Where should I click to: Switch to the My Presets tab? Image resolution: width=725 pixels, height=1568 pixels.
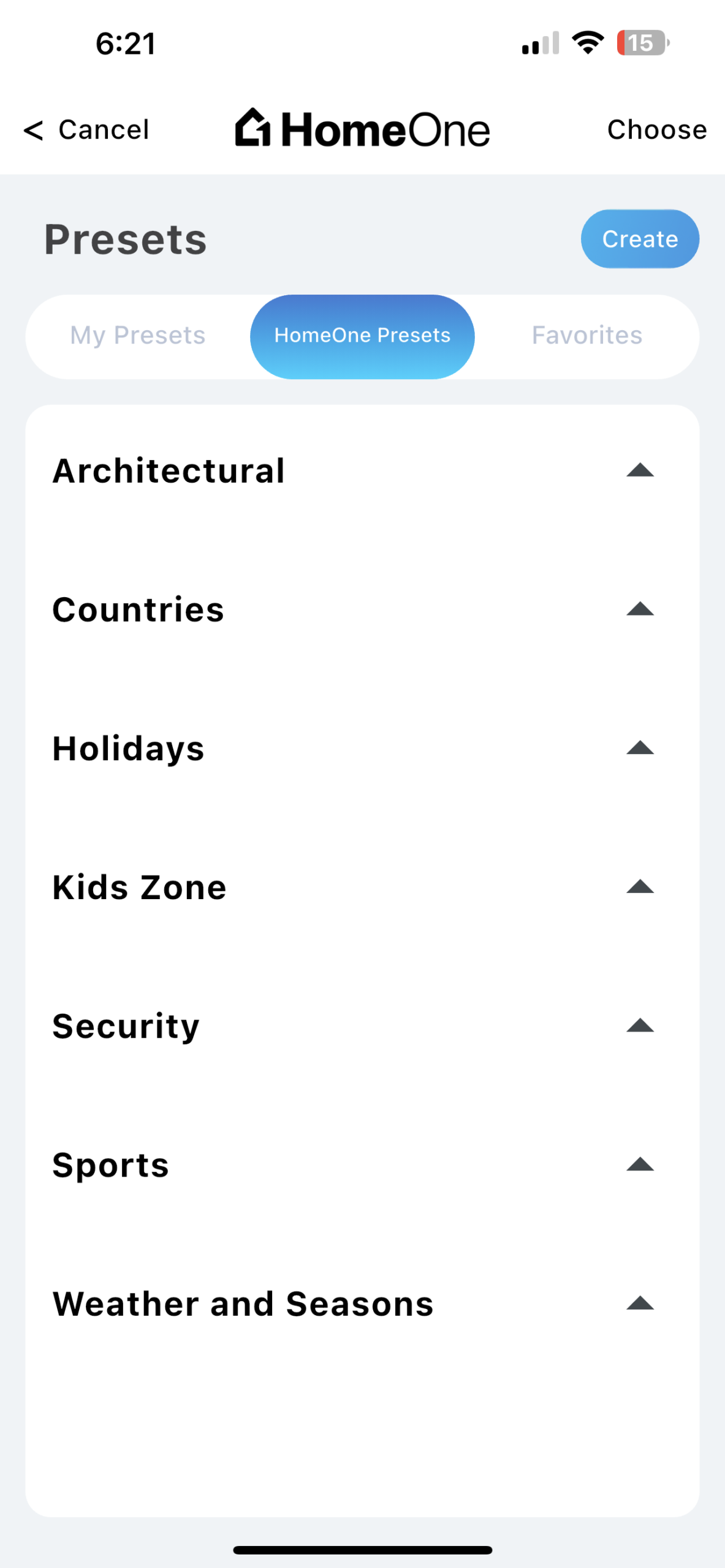click(138, 336)
